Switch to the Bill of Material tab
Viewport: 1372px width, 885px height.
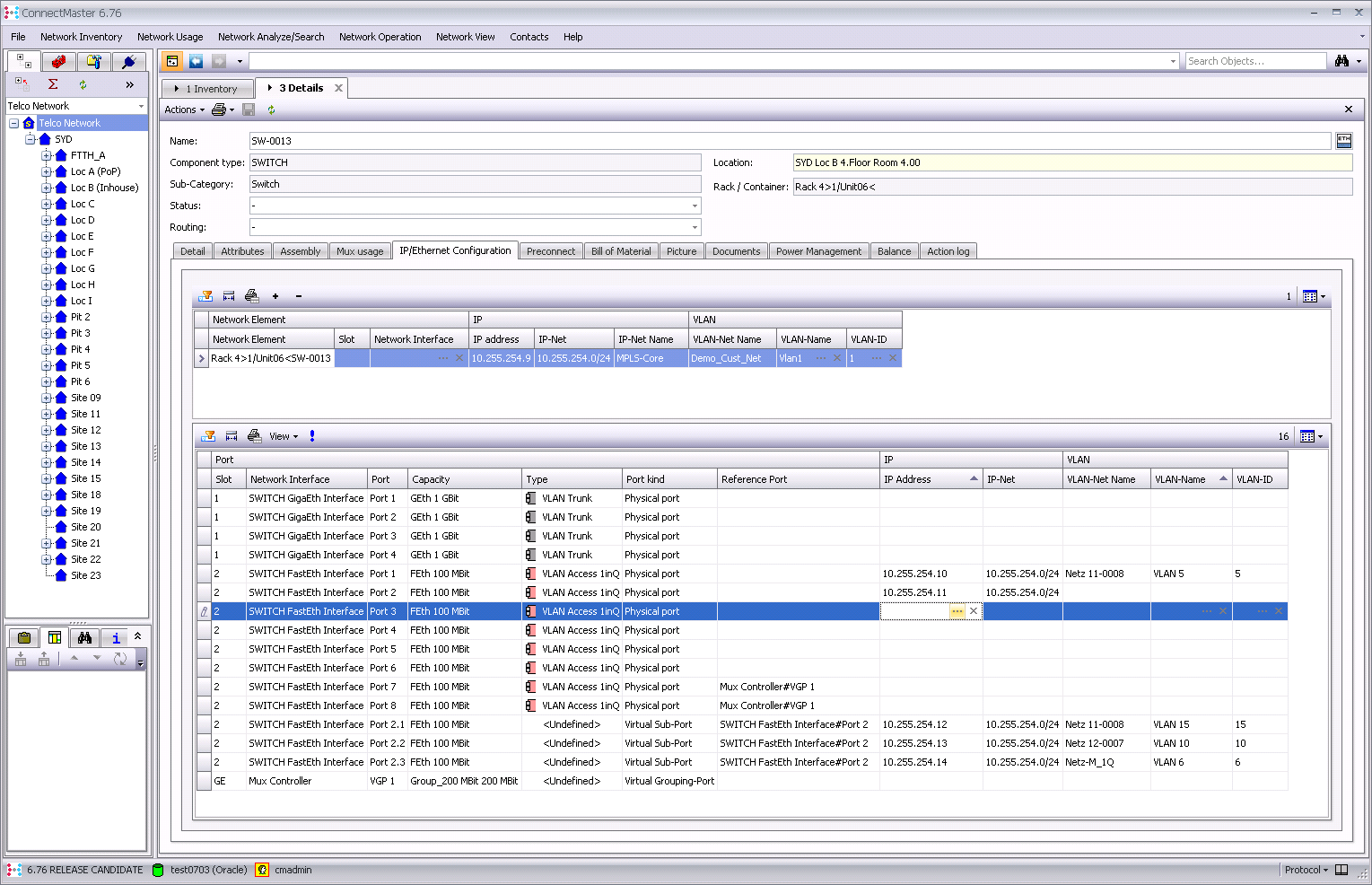(621, 251)
